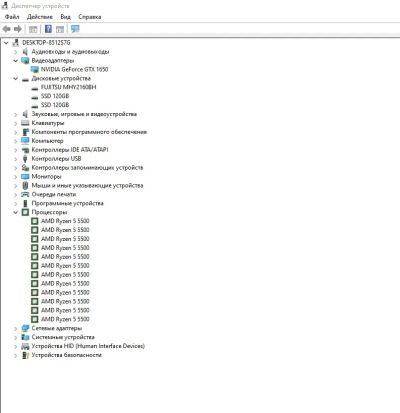Select the NVIDIA GeForce GTX 1650 adapter icon

click(35, 69)
